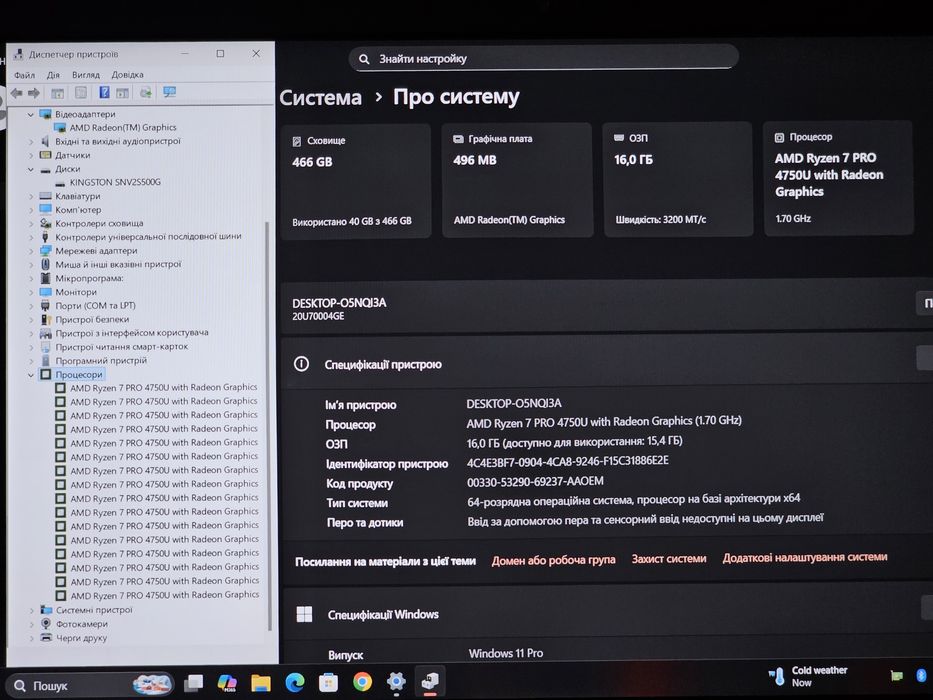The image size is (933, 700).
Task: Click the update driver icon in toolbar
Action: (145, 92)
